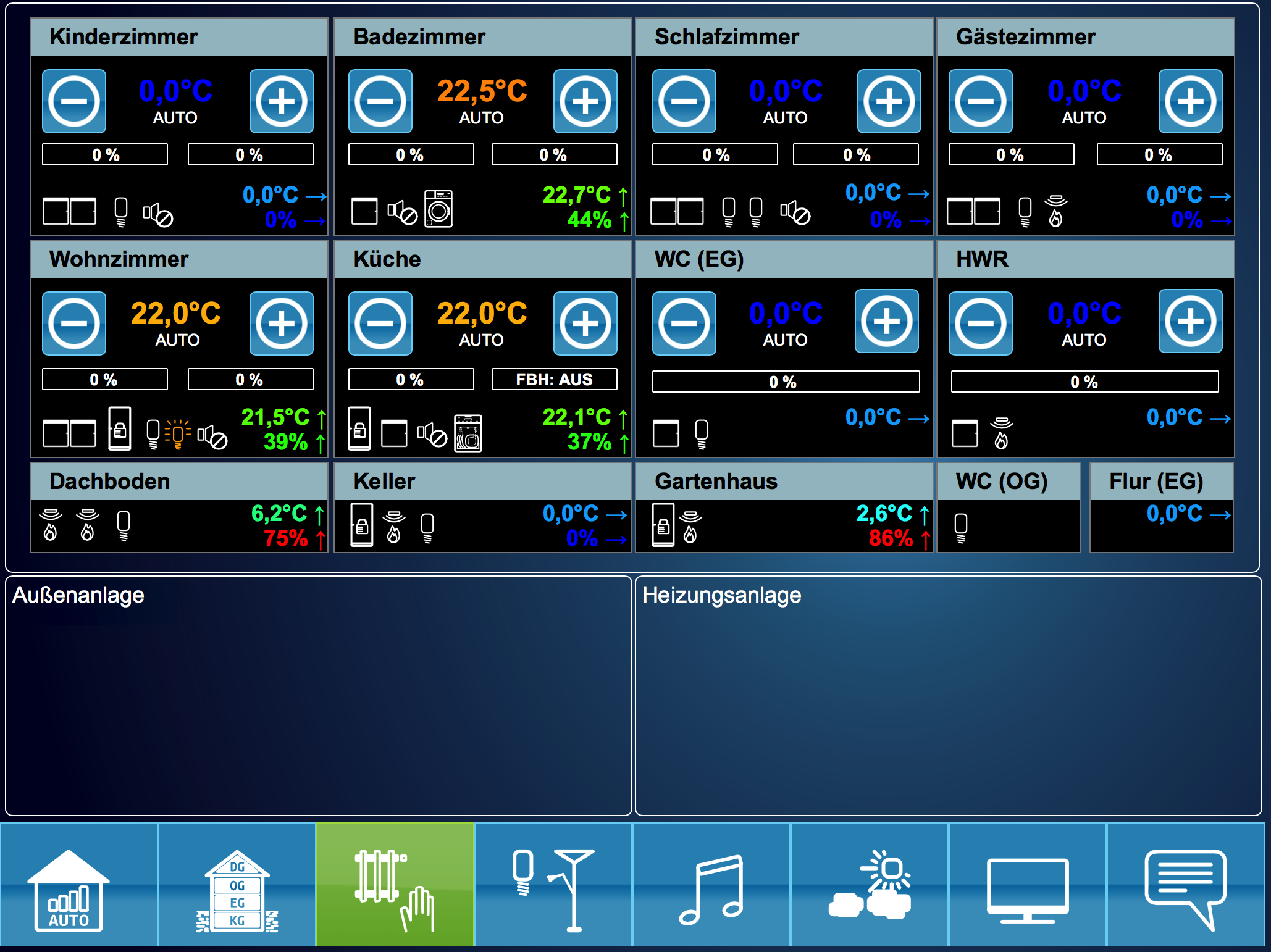Image resolution: width=1271 pixels, height=952 pixels.
Task: Click window icon in WC (EG)
Action: coord(666,433)
